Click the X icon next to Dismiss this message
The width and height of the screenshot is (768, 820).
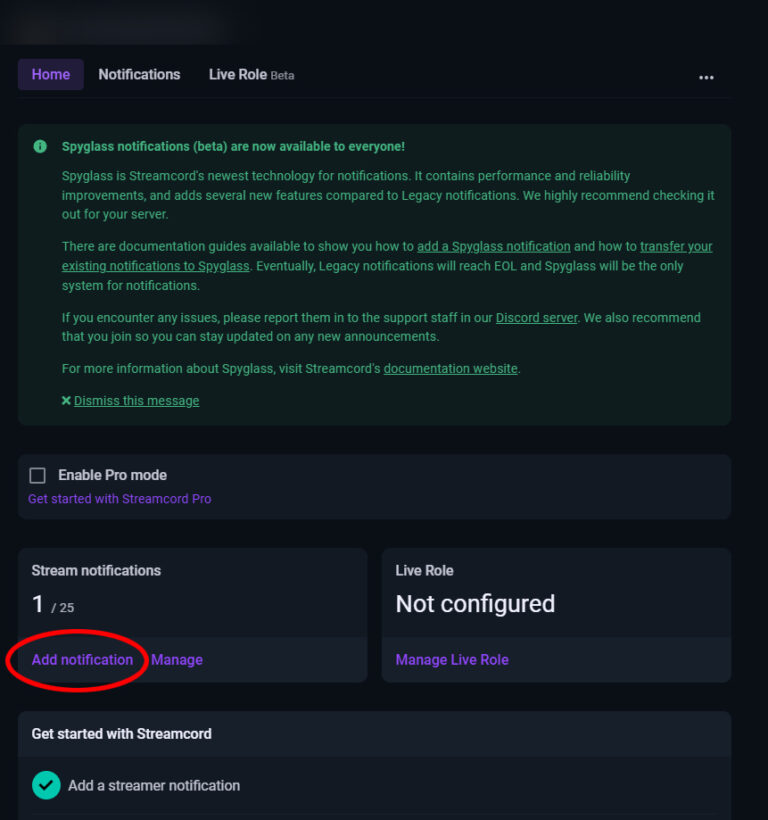65,401
